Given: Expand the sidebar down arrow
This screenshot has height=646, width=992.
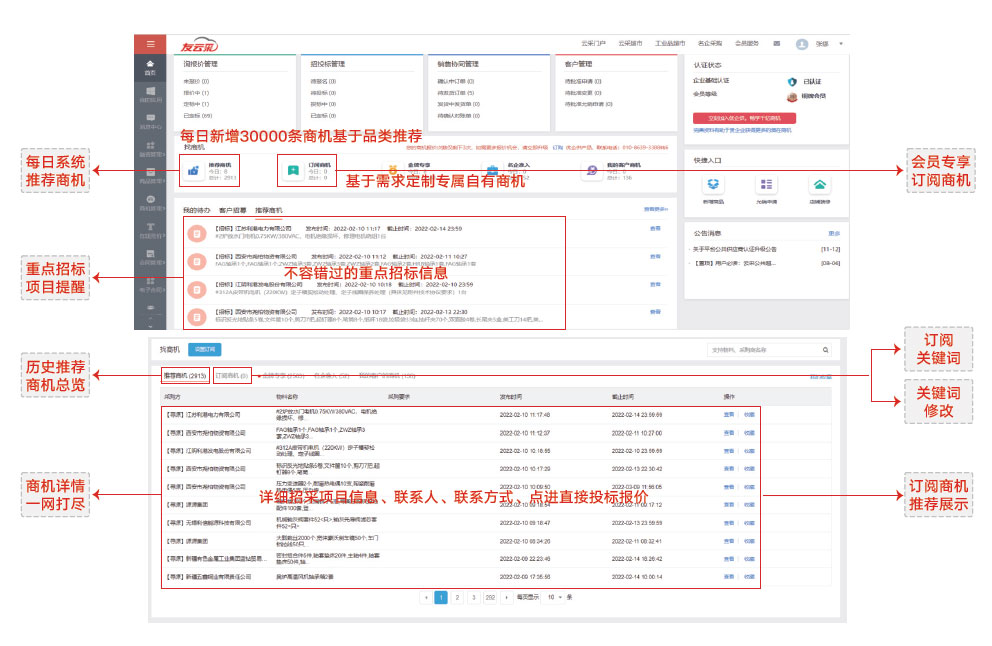Looking at the screenshot, I should (x=150, y=324).
